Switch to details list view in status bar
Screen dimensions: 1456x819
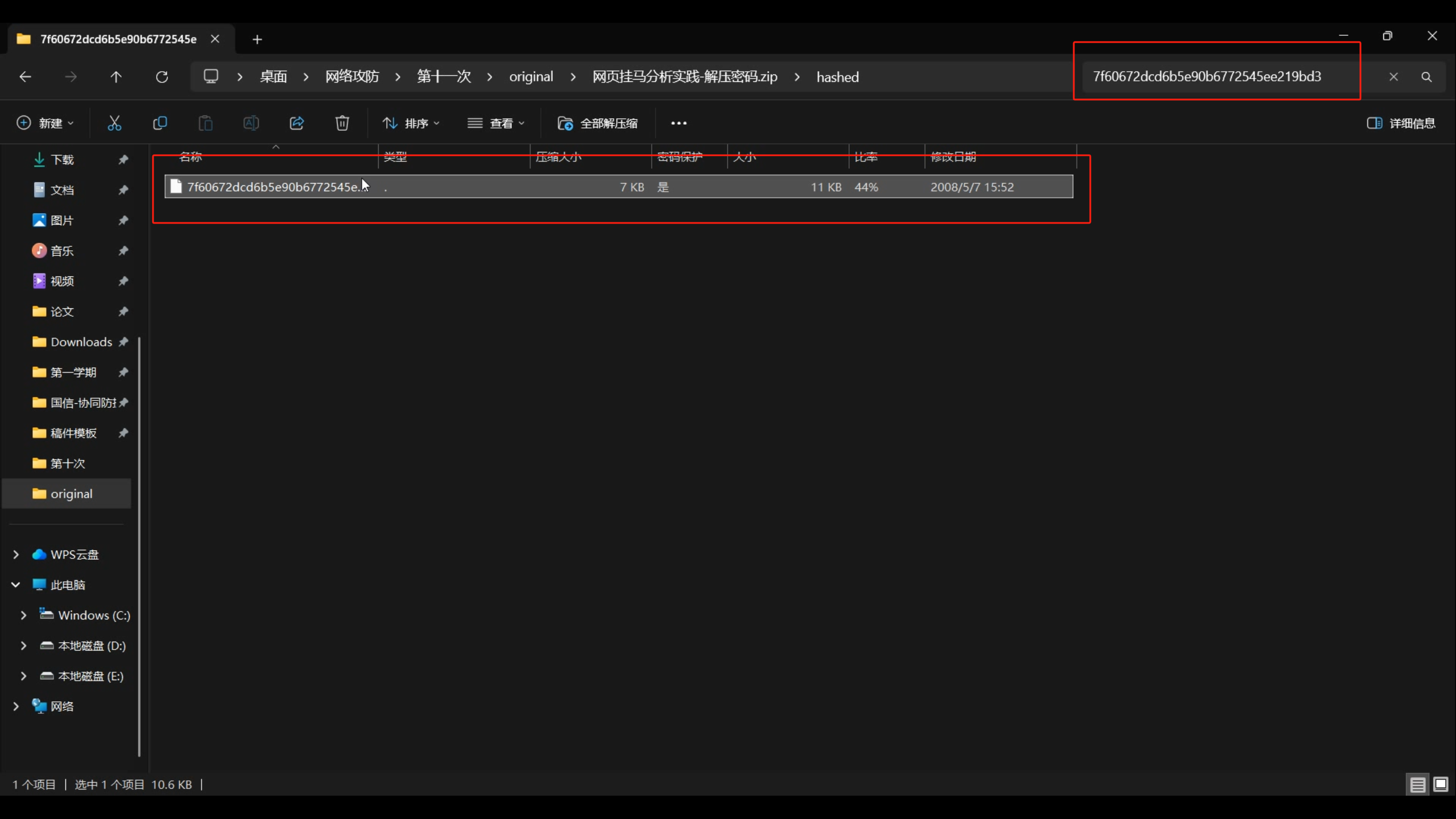[x=1417, y=785]
